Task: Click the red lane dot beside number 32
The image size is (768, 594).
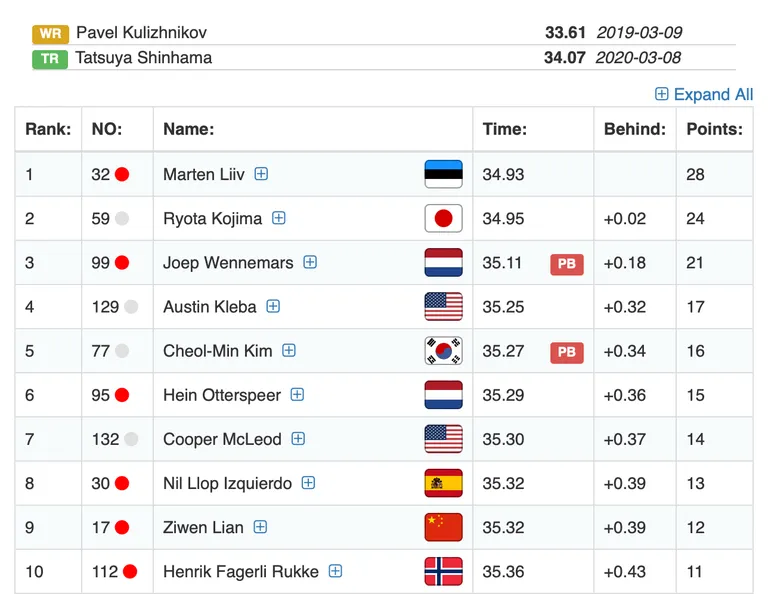Action: pyautogui.click(x=122, y=174)
